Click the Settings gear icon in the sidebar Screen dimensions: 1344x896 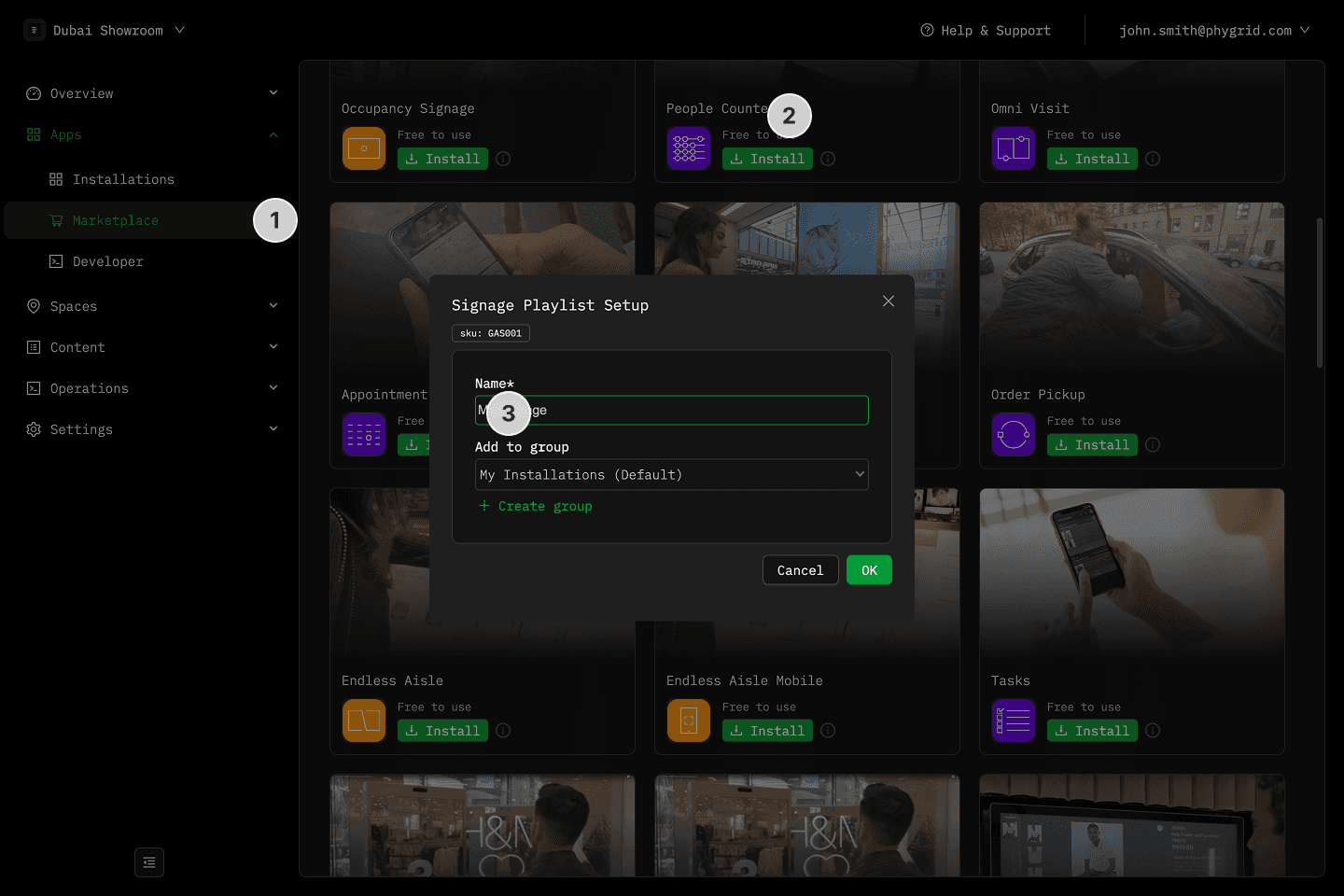tap(34, 429)
